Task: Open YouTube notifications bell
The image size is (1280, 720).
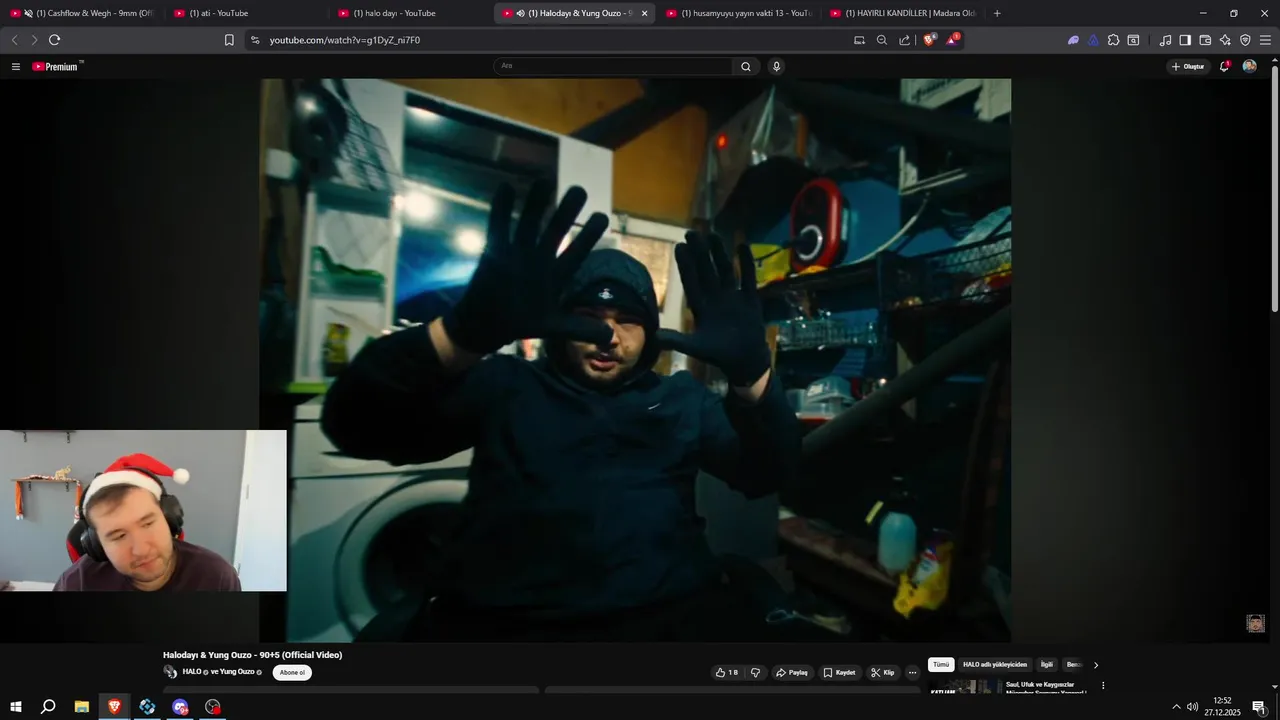Action: tap(1224, 66)
